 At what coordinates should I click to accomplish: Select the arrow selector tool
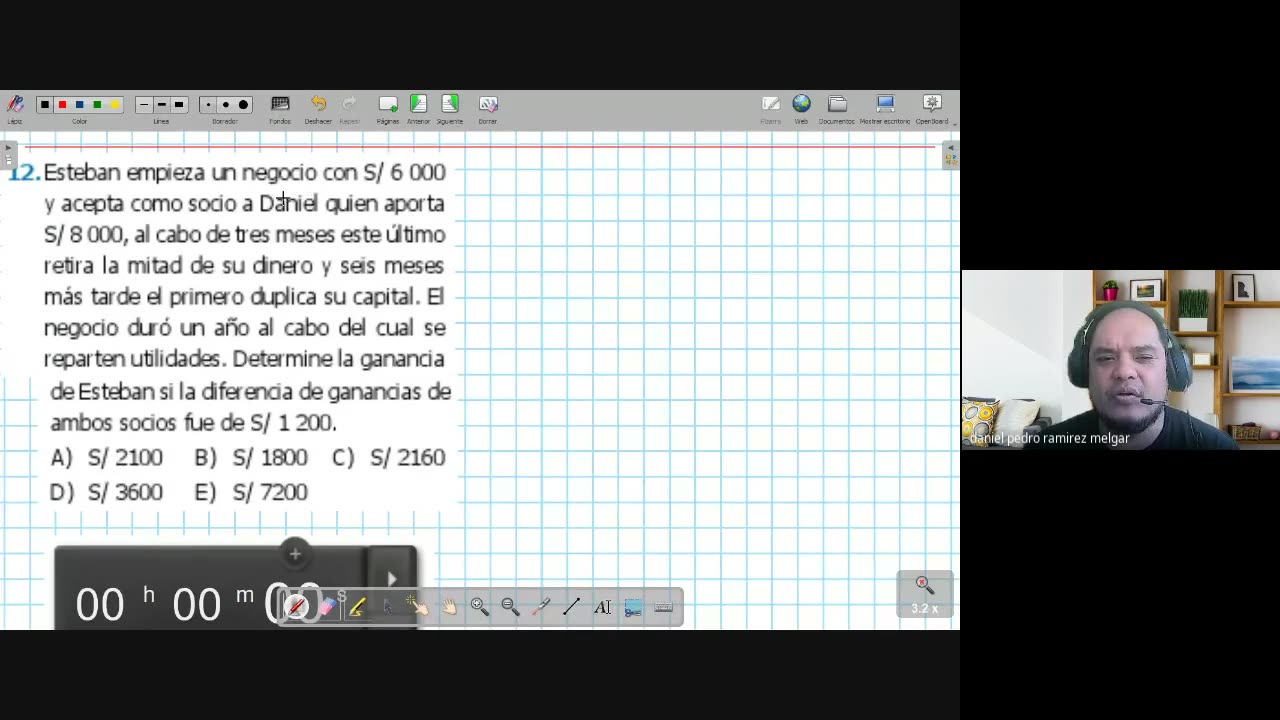(x=388, y=606)
